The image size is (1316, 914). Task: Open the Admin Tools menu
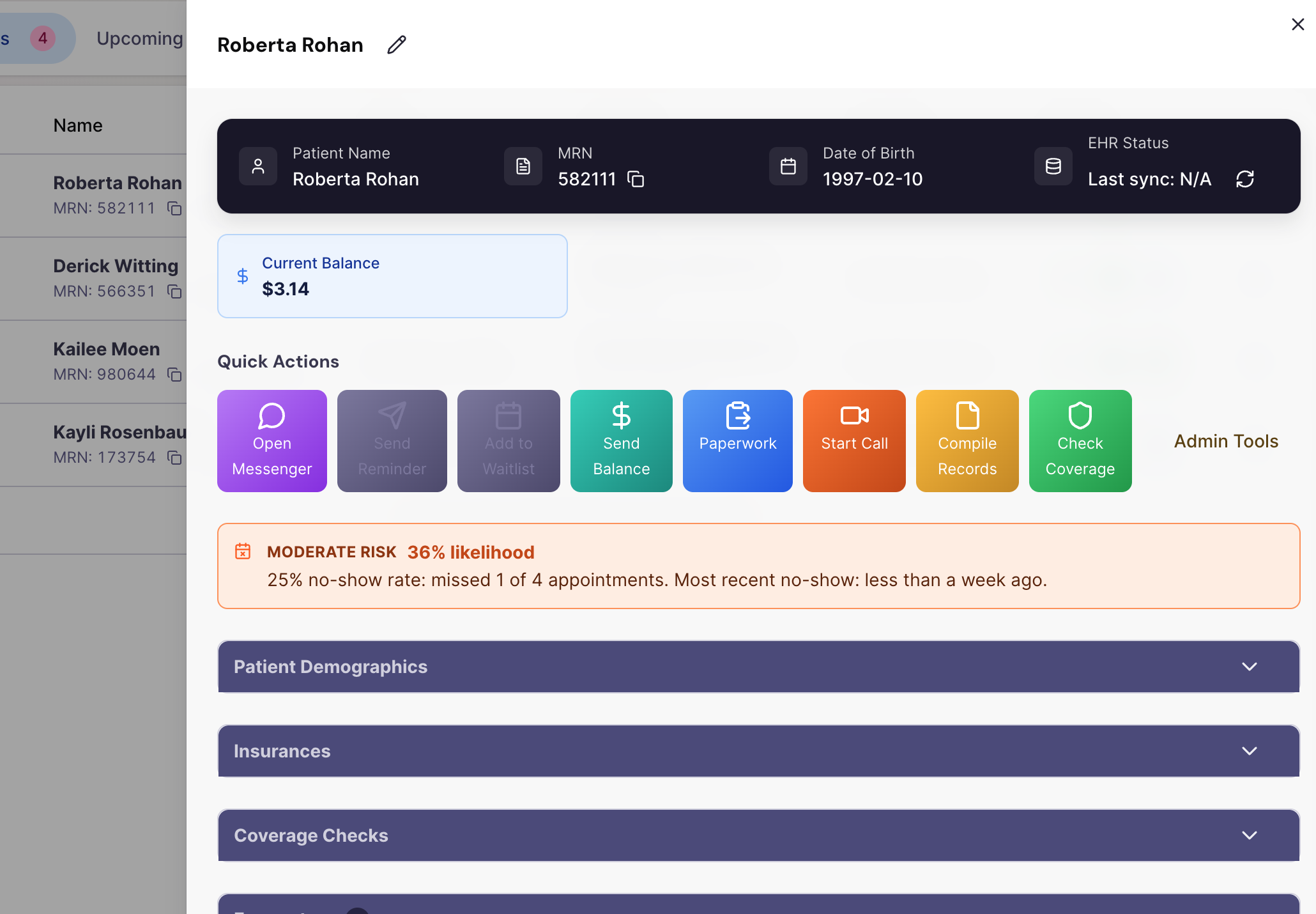1225,441
